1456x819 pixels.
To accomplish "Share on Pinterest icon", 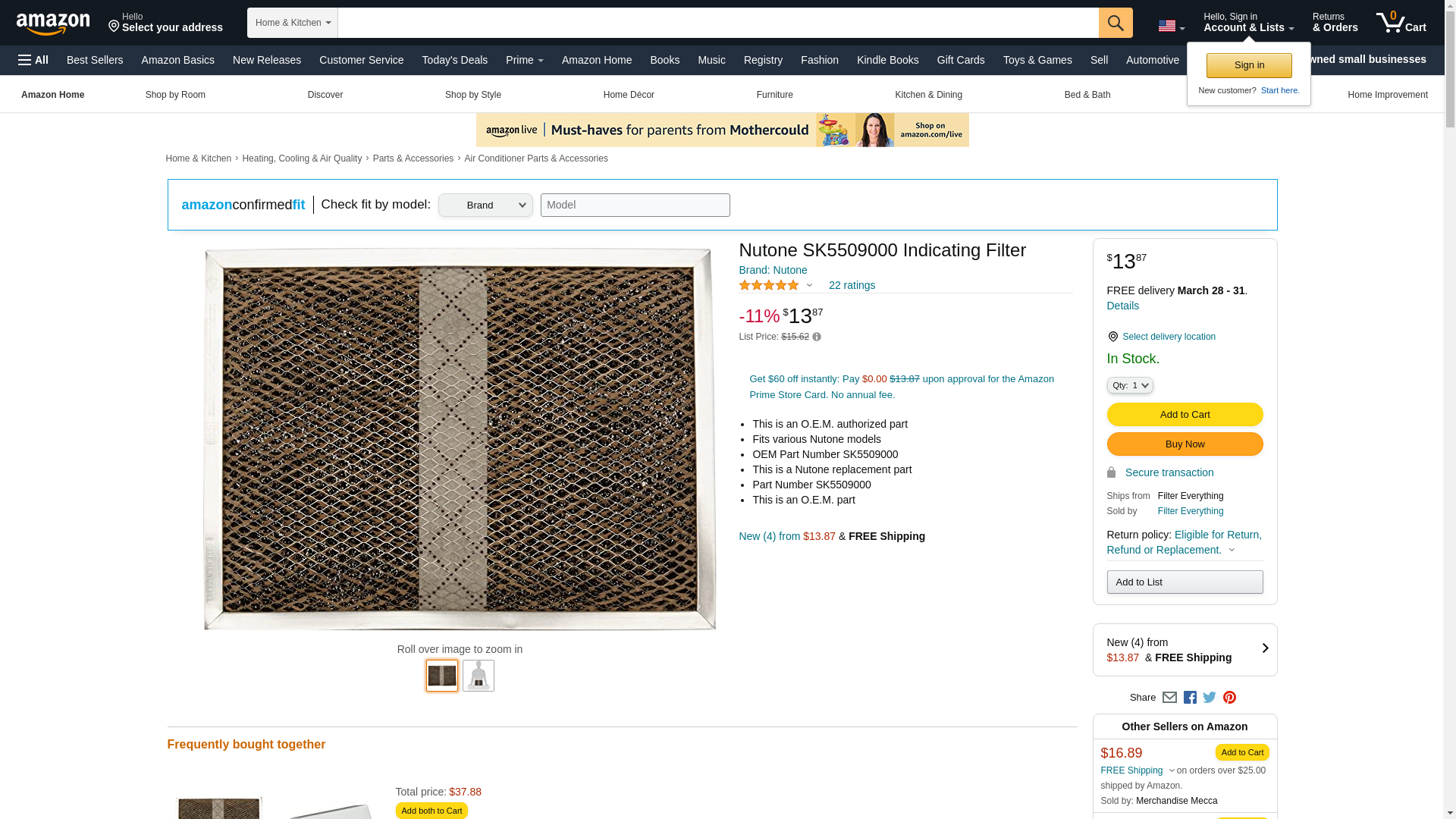I will point(1229,698).
